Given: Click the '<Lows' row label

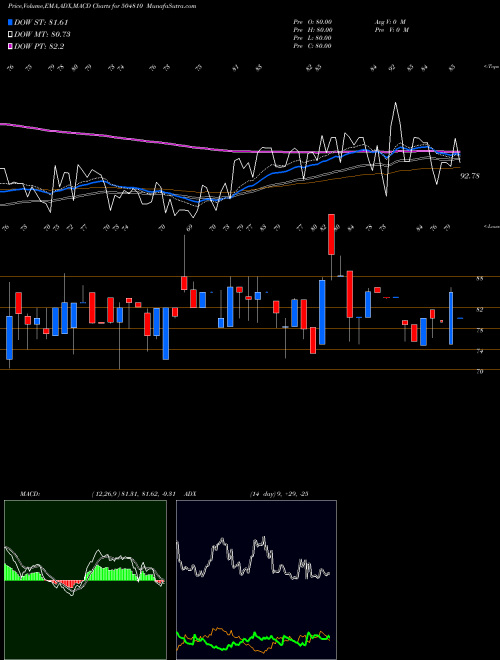Looking at the screenshot, I should (x=491, y=226).
